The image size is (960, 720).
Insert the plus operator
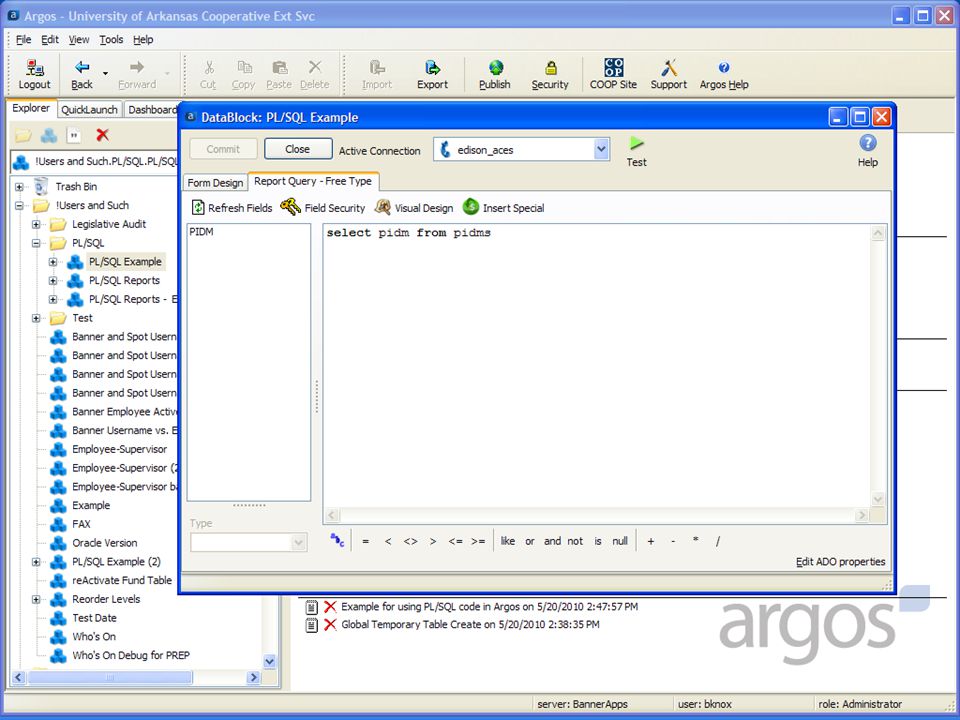(651, 541)
